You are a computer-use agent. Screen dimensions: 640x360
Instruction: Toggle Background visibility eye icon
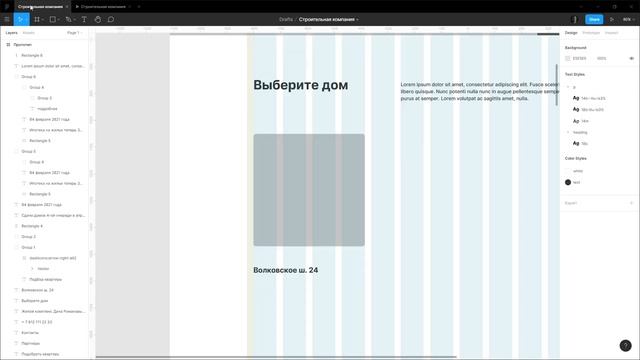point(631,58)
